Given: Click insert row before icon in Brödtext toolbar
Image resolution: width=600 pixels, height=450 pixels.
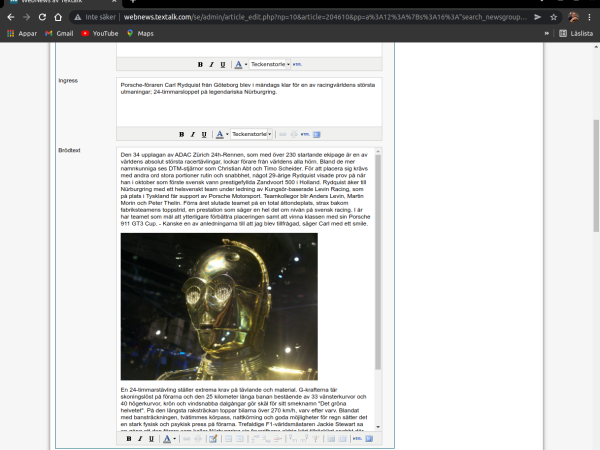Looking at the screenshot, I should [x=255, y=439].
